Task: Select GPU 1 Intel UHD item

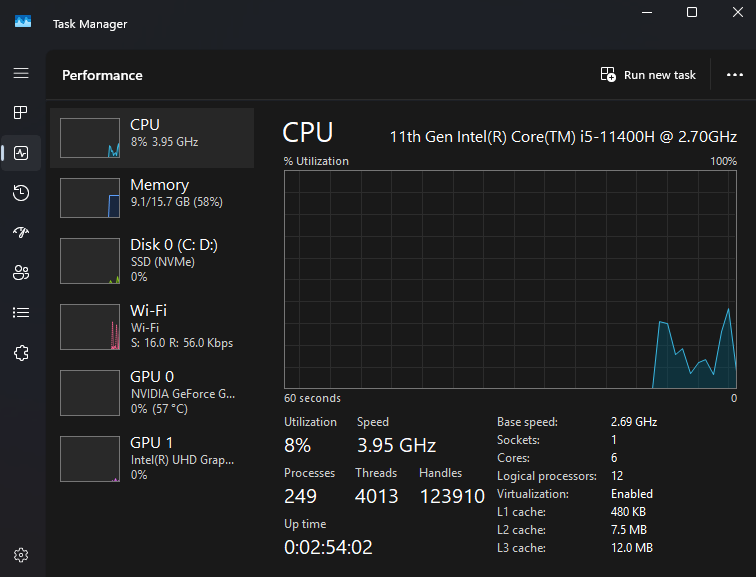Action: pos(152,458)
